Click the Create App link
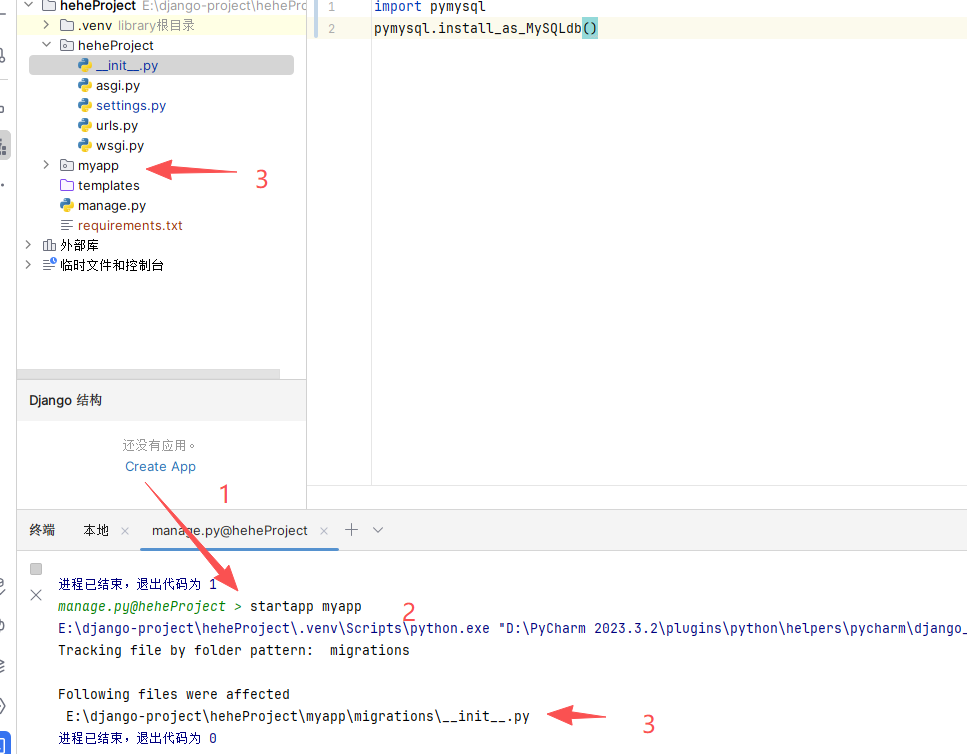Screen dimensions: 967x754 click(160, 467)
